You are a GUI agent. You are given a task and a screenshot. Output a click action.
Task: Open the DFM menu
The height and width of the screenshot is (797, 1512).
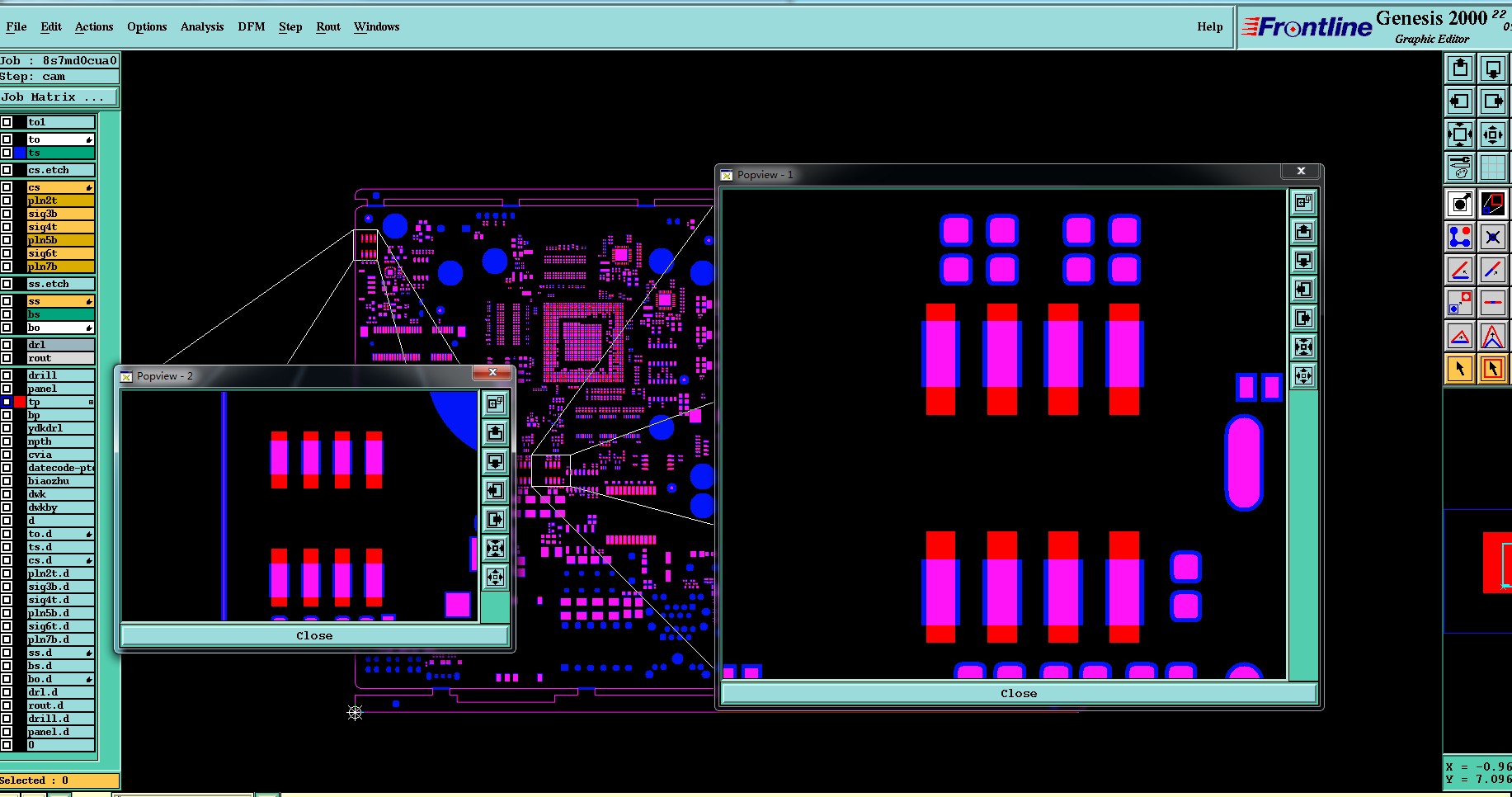click(x=252, y=26)
